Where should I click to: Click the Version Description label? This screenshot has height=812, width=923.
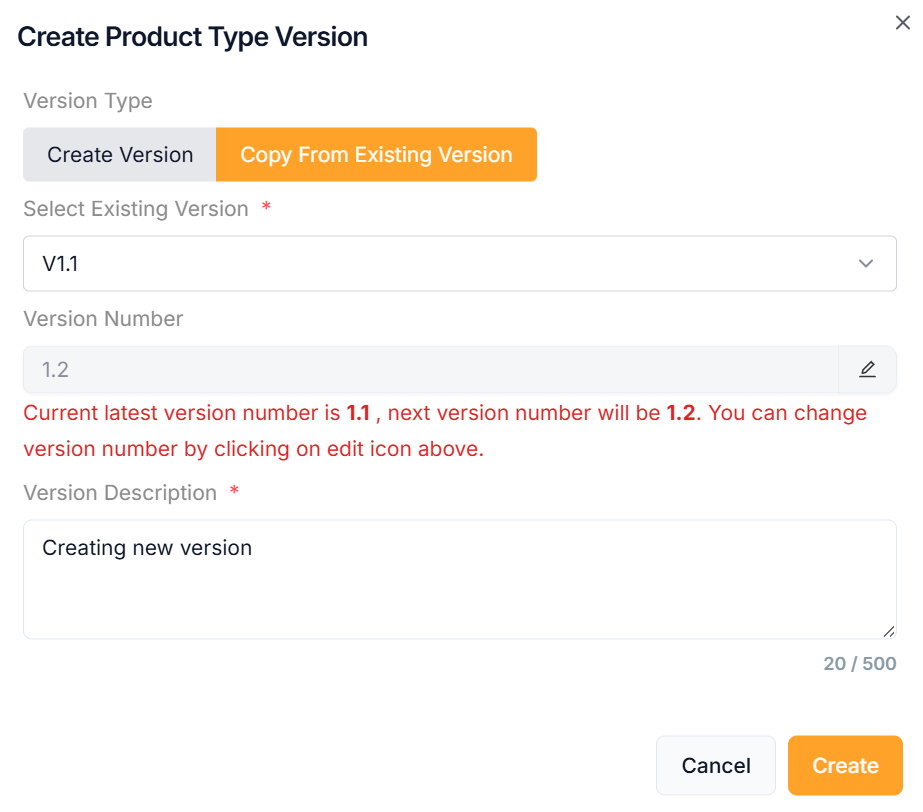coord(120,493)
